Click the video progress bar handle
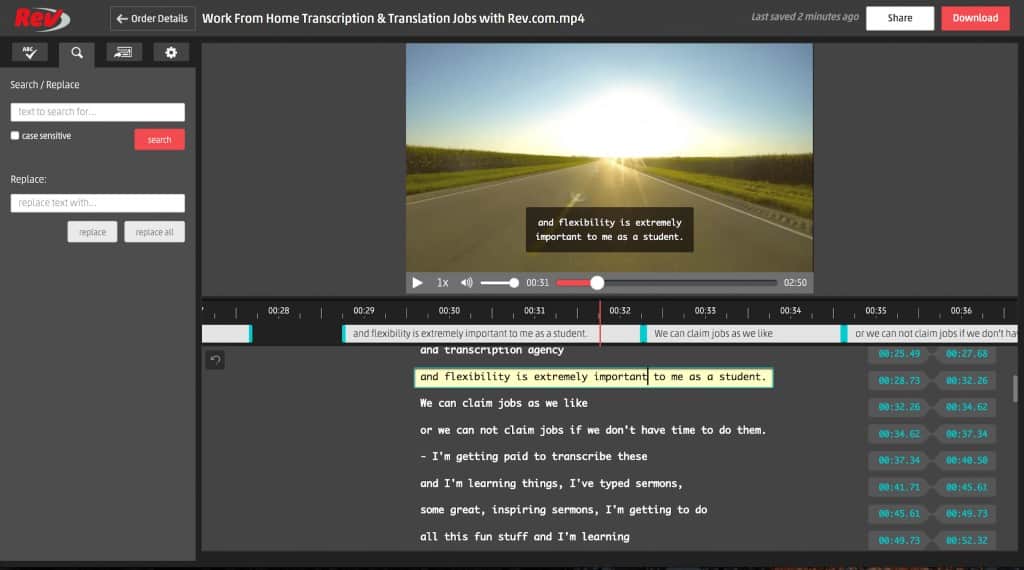Screen dimensions: 1024x570 point(597,283)
